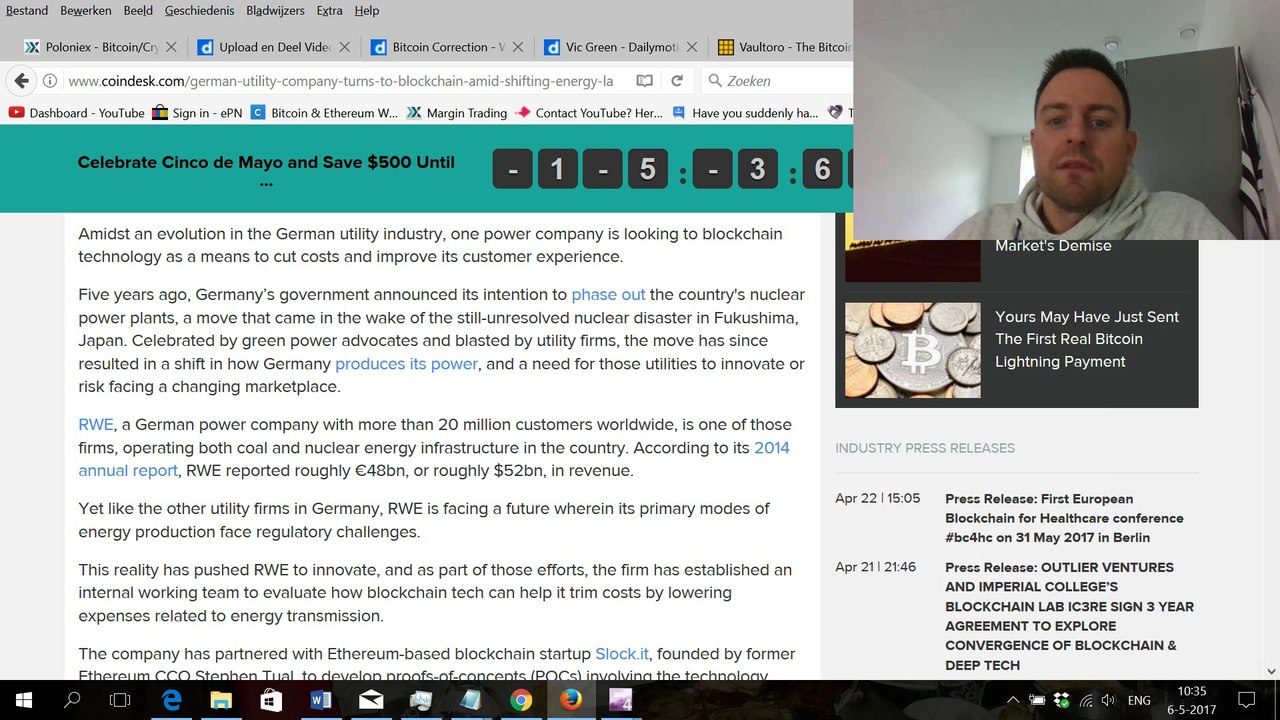Open Microsoft Word from the taskbar

point(321,700)
